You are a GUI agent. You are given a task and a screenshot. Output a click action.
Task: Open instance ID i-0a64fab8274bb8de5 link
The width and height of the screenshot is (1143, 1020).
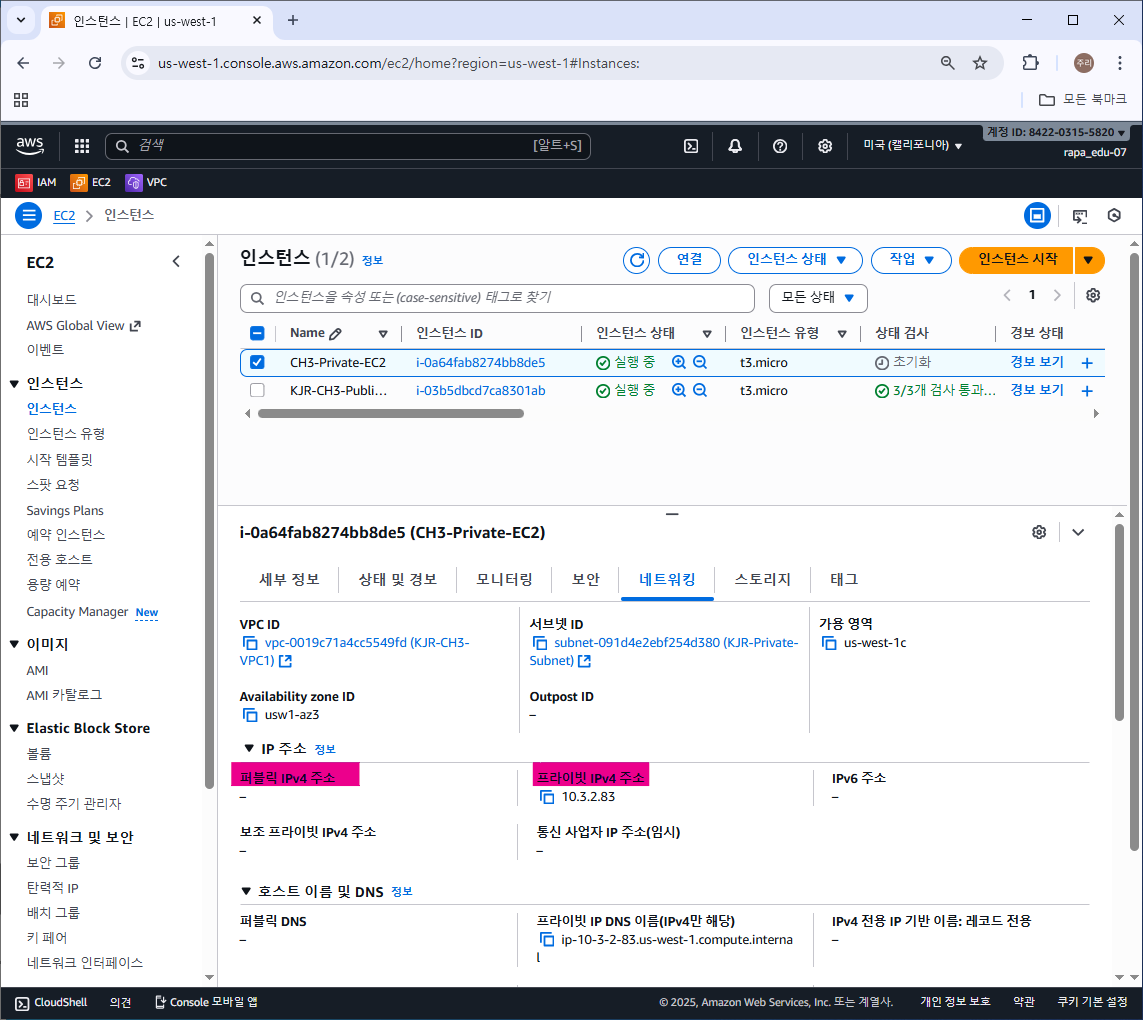coord(480,362)
